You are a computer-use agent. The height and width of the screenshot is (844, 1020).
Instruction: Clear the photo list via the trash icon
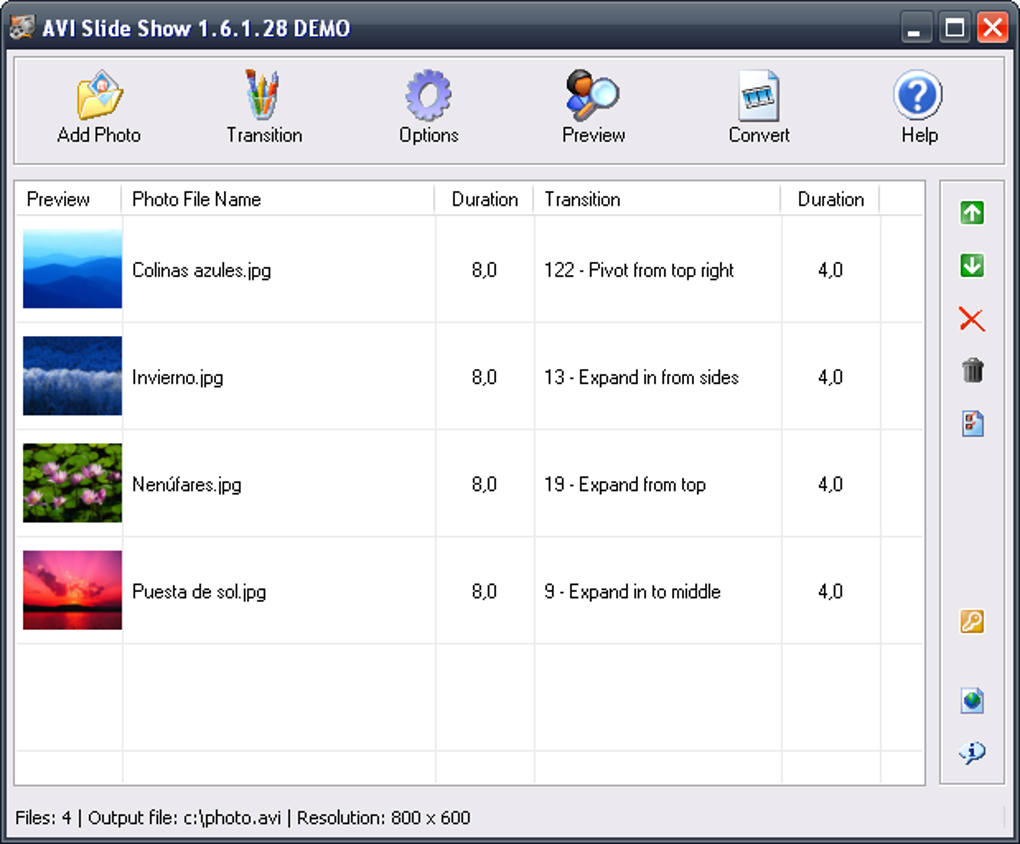(x=971, y=372)
